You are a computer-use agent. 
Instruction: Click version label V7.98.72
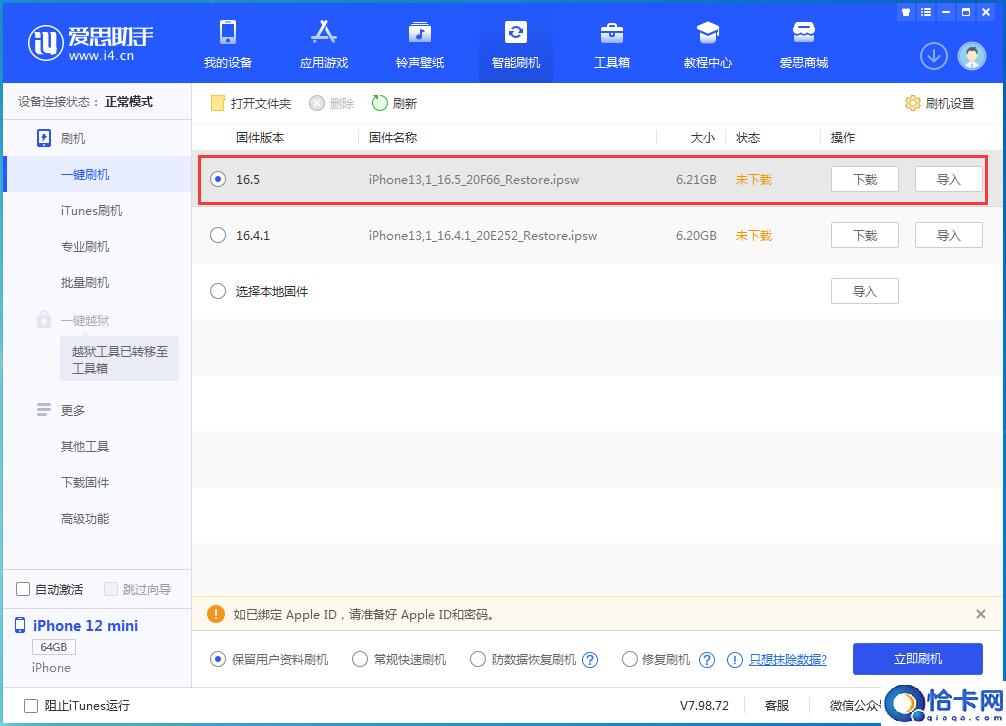pos(704,705)
